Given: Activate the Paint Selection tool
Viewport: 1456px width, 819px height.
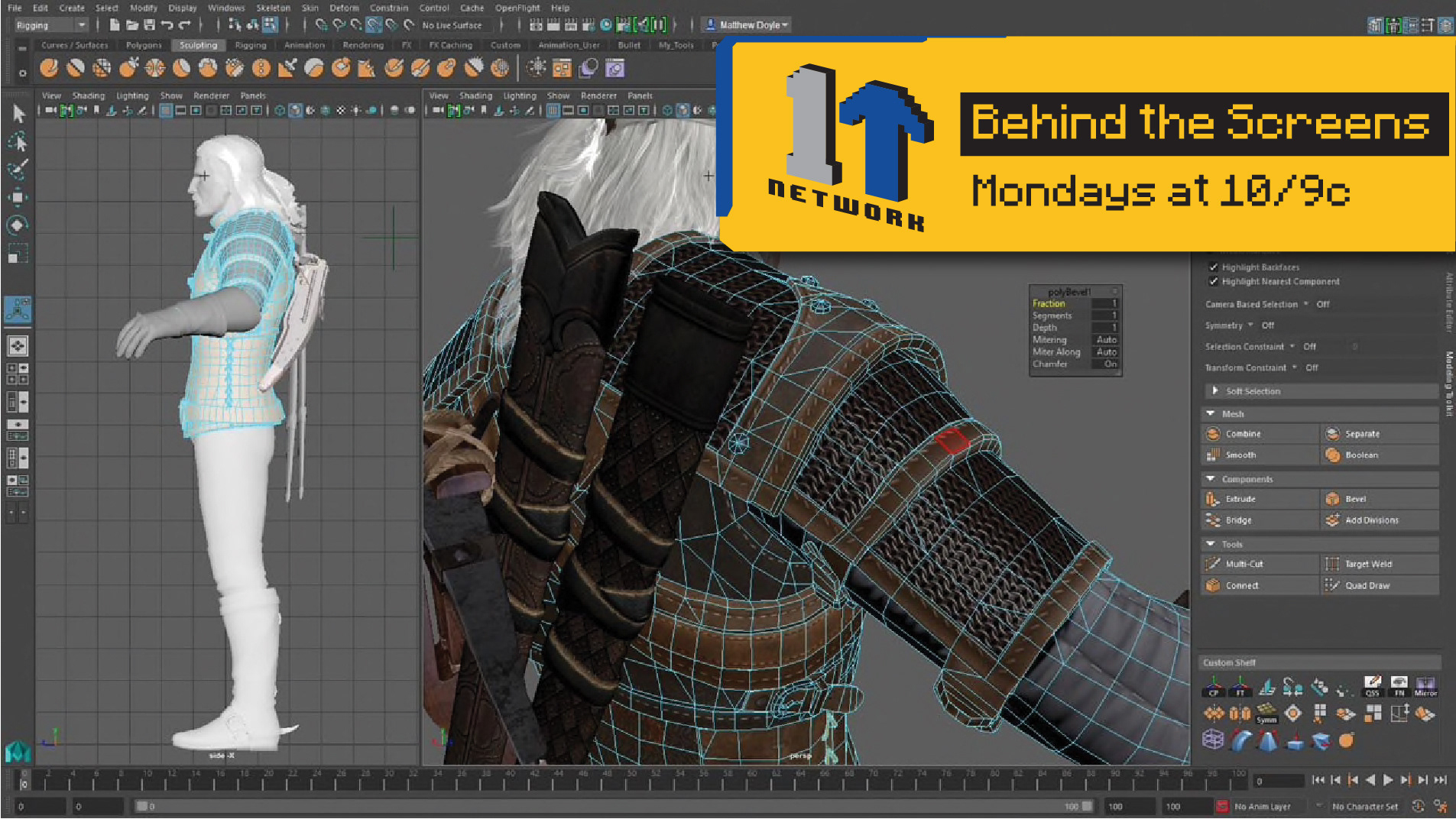Looking at the screenshot, I should 18,169.
